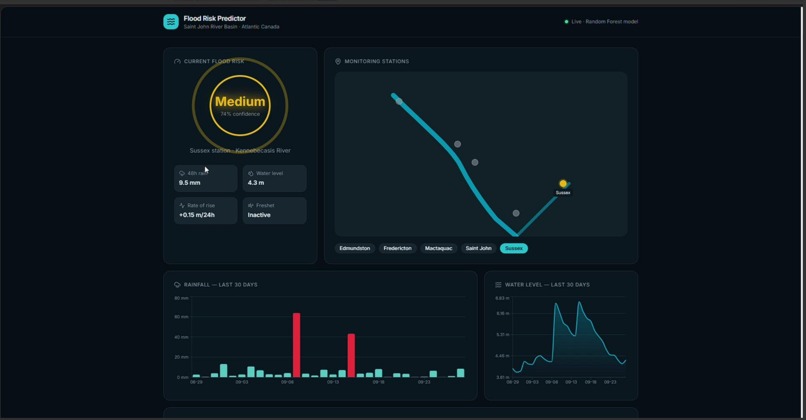
Task: Click the yellow Sussex marker on the map
Action: [563, 184]
